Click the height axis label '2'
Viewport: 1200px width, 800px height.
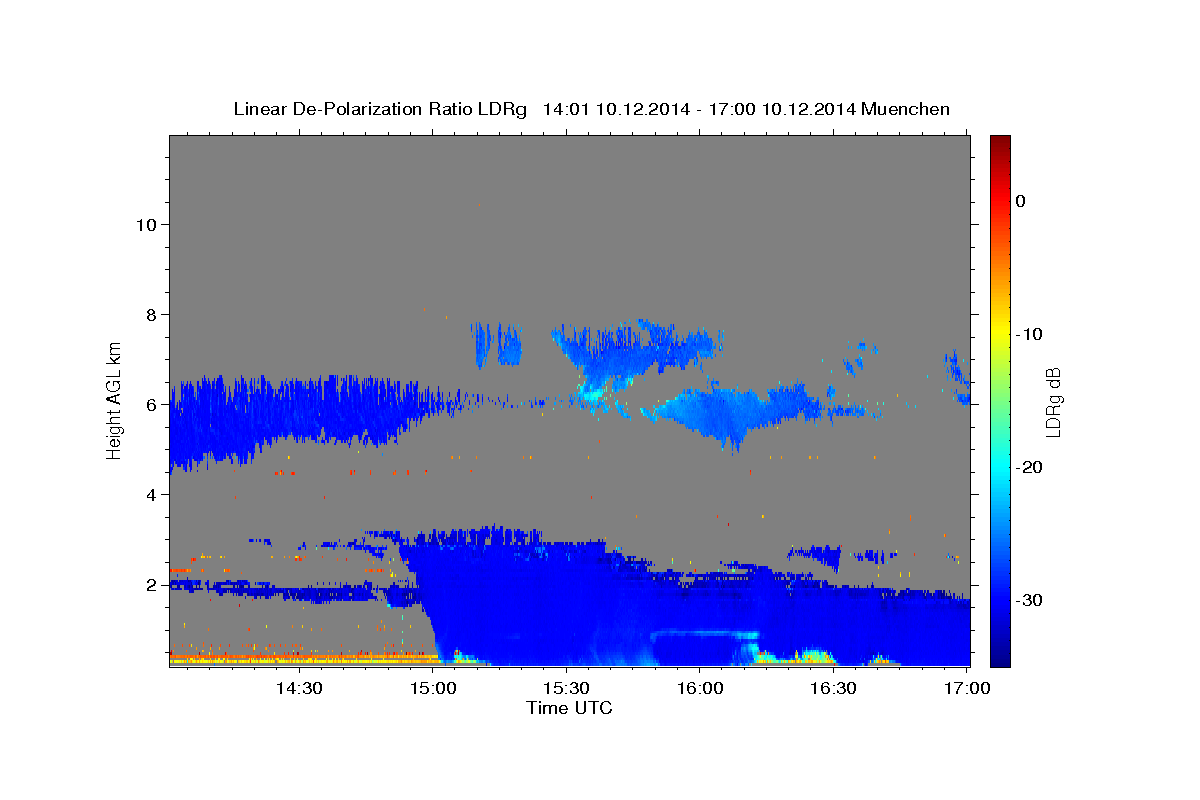click(x=152, y=584)
